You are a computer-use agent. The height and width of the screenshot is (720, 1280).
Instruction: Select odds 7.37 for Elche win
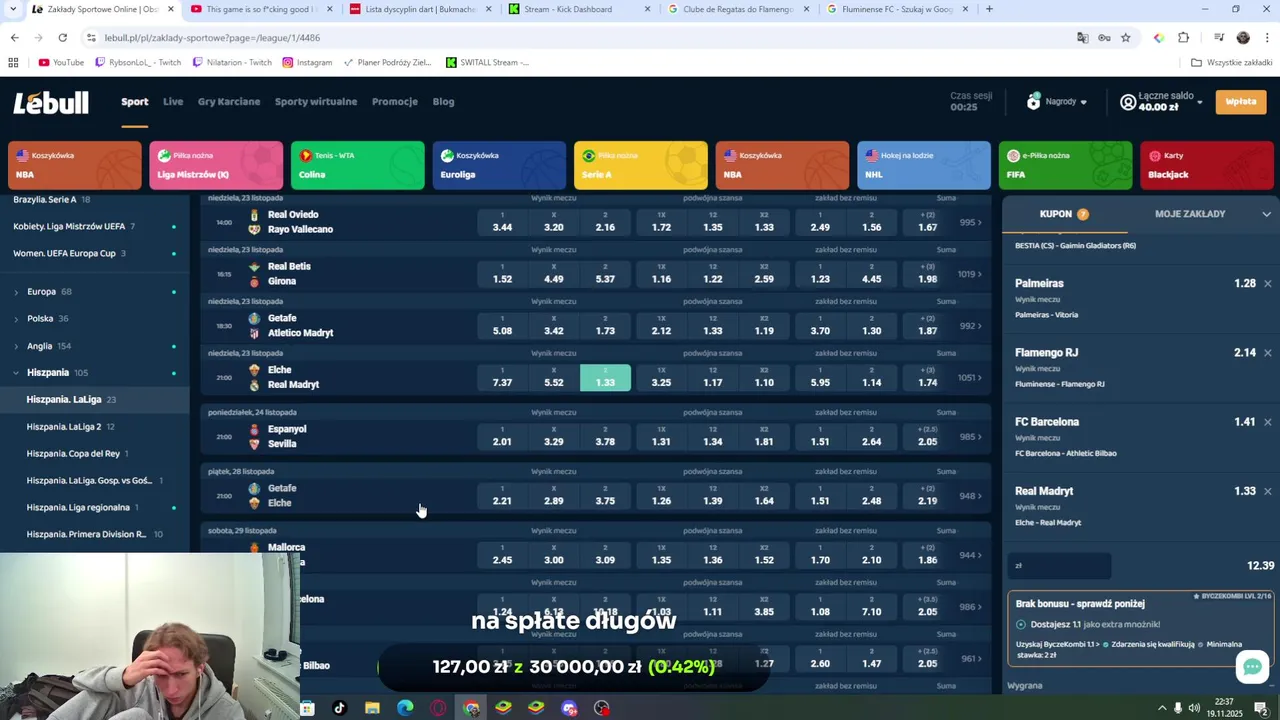click(502, 378)
